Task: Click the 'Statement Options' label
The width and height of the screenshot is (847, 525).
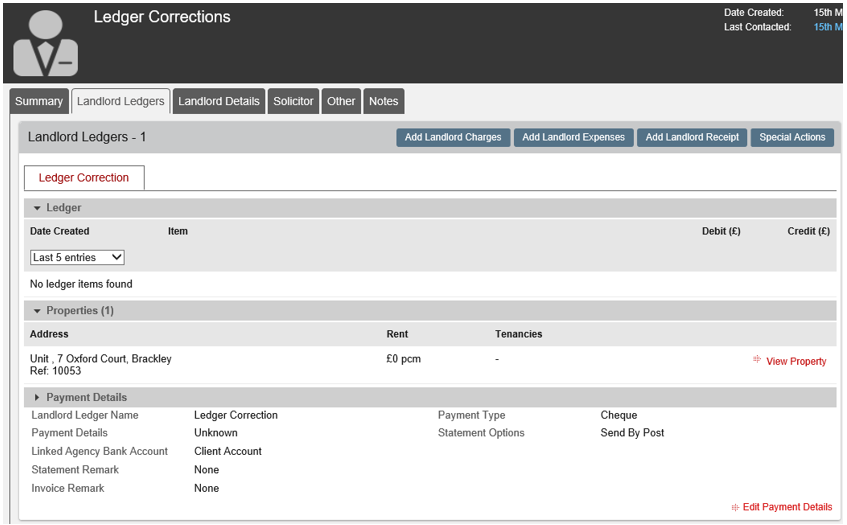Action: (481, 433)
